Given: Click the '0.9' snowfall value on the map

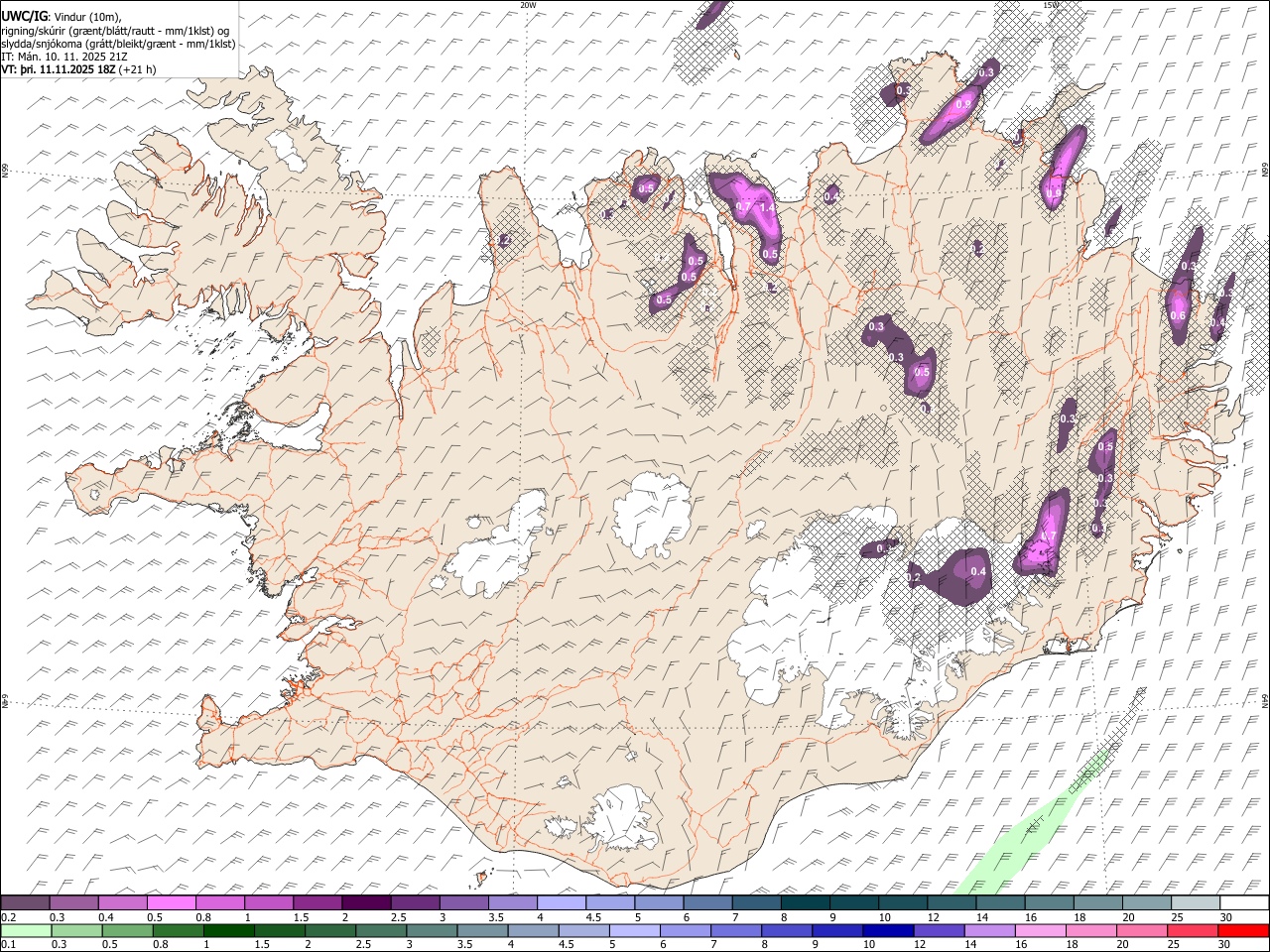Looking at the screenshot, I should [x=962, y=104].
